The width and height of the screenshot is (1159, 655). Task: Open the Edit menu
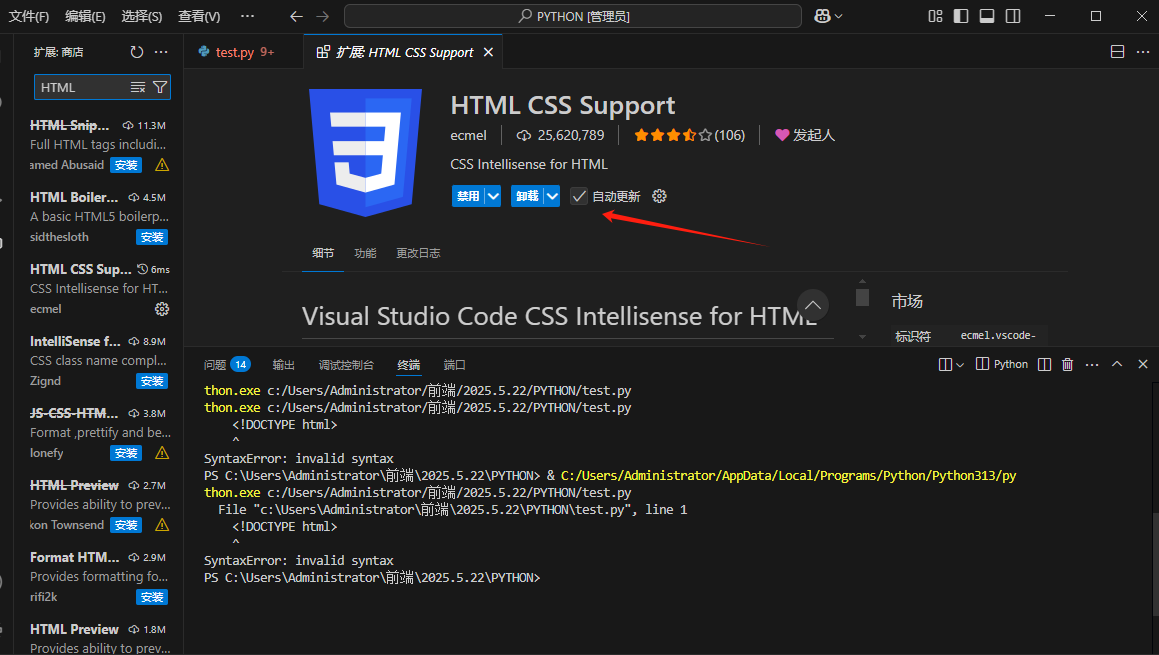click(x=85, y=16)
